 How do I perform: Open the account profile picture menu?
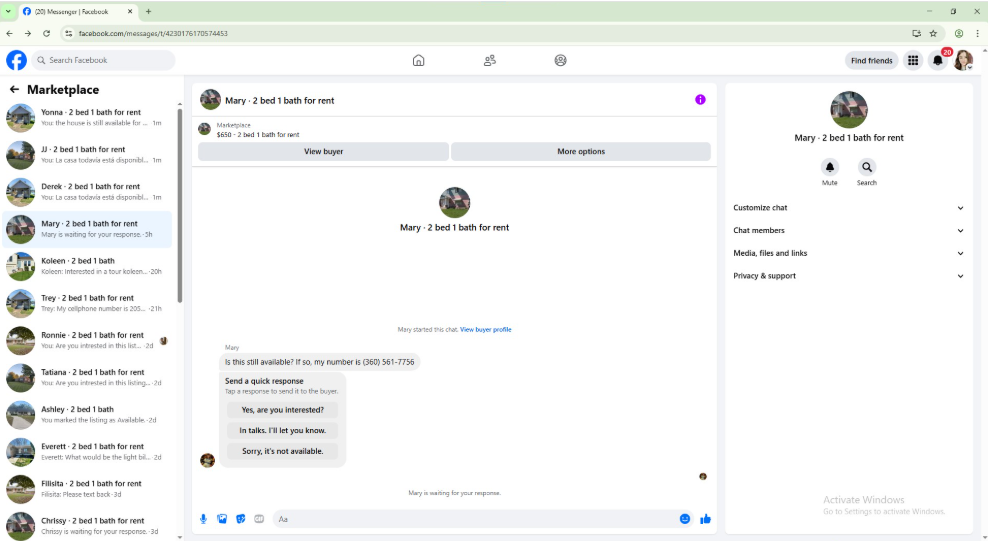click(963, 60)
